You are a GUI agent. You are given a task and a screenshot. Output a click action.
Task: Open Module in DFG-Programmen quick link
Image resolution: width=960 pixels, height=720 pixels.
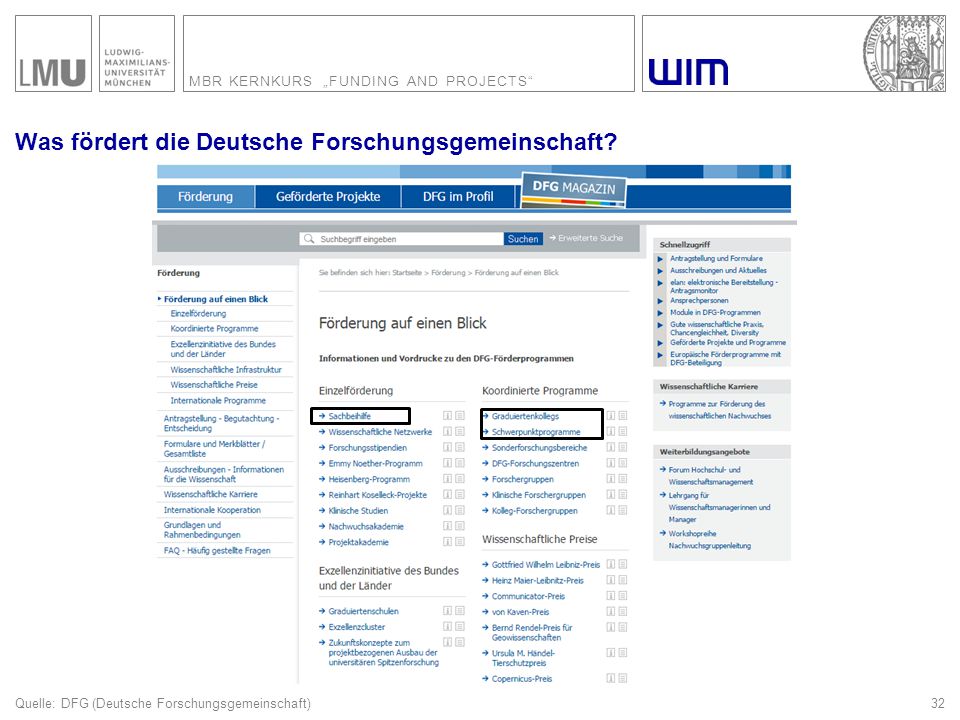coord(715,312)
